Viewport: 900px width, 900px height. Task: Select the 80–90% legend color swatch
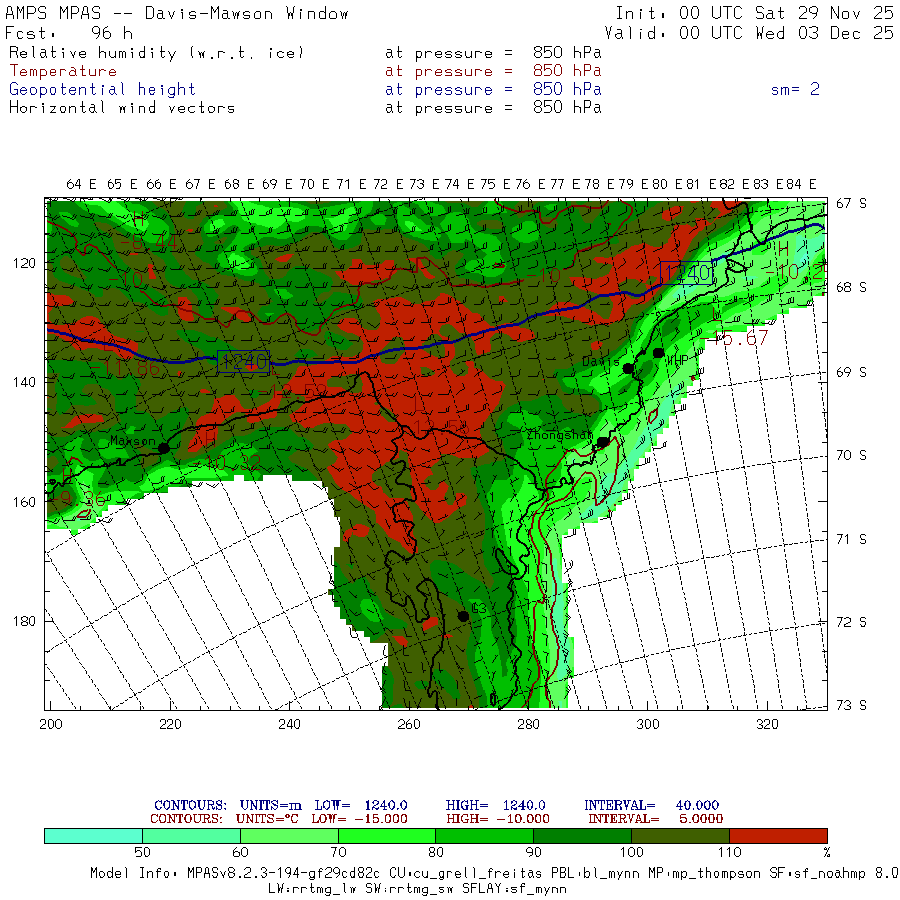point(485,836)
